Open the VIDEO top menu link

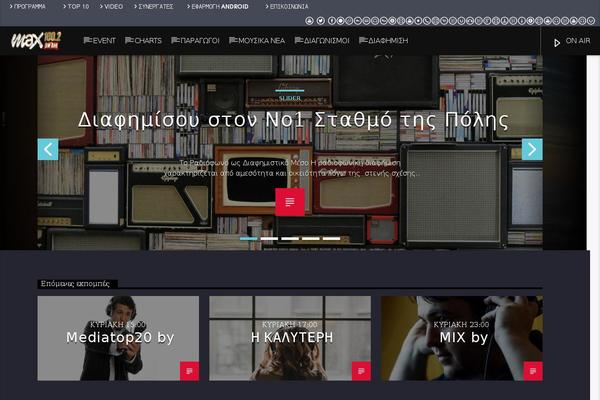tap(111, 7)
